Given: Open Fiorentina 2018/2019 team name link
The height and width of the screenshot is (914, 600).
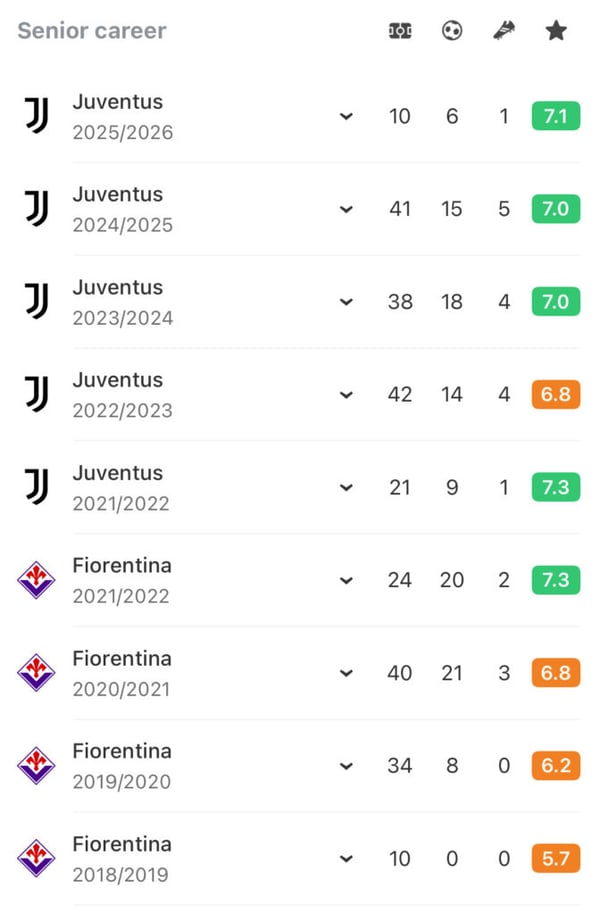Looking at the screenshot, I should 121,844.
